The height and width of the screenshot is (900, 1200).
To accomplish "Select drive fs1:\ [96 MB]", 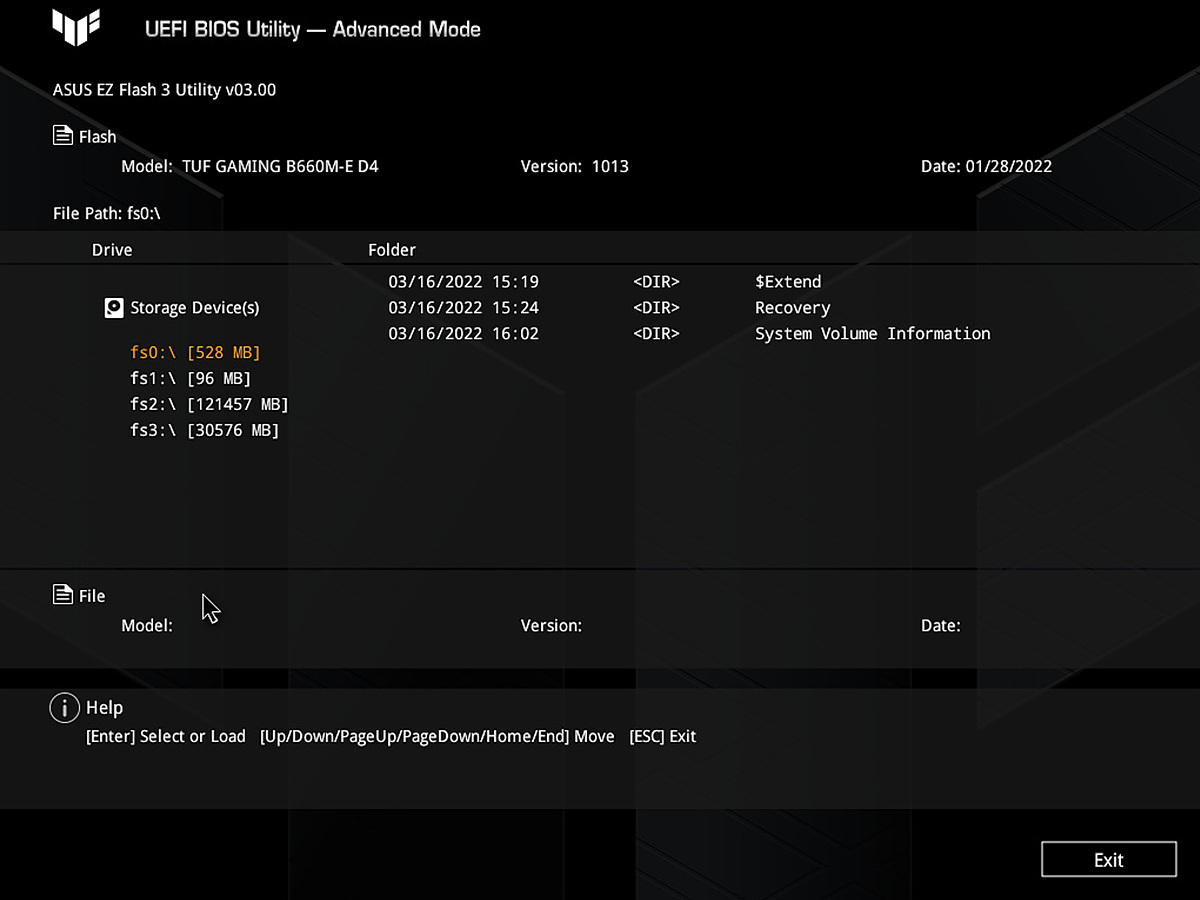I will tap(190, 378).
